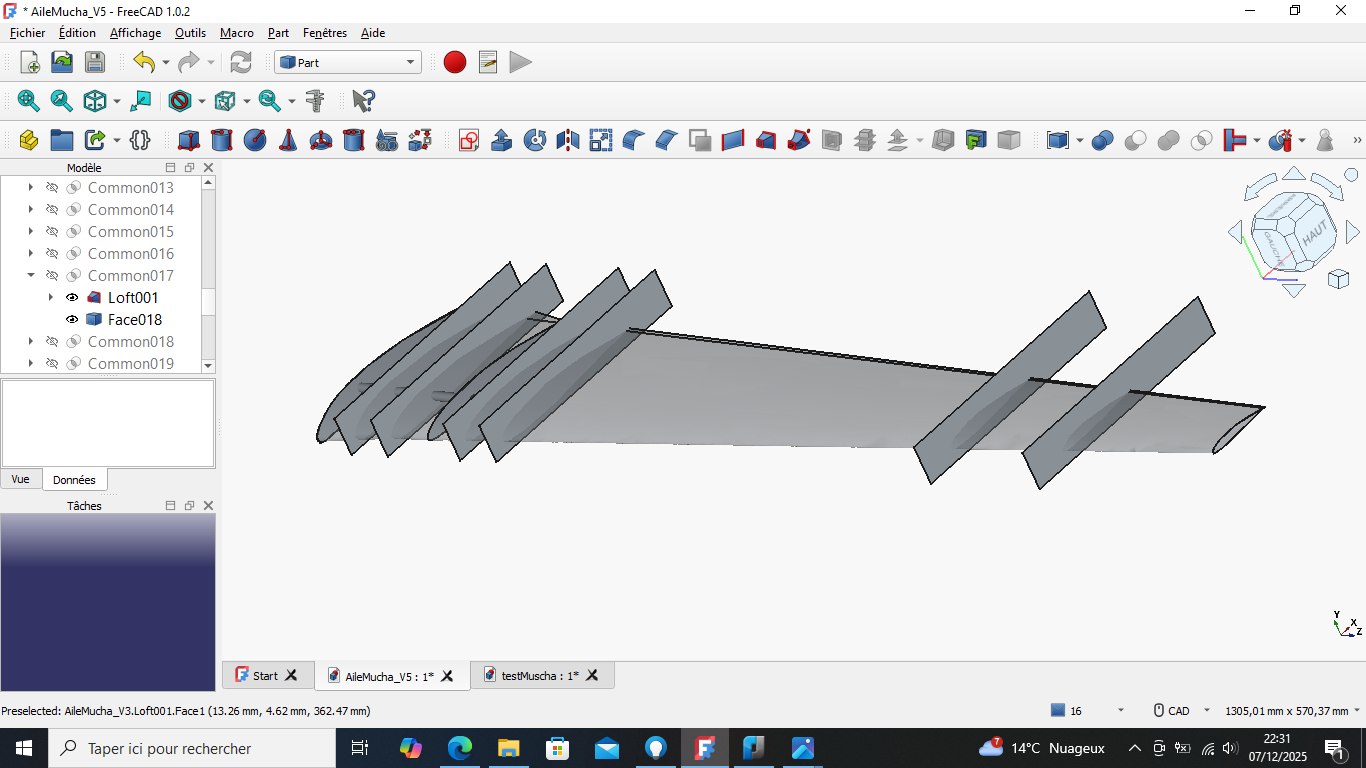This screenshot has height=768, width=1366.
Task: Click the HAUT face on navigation cube
Action: (x=1314, y=231)
